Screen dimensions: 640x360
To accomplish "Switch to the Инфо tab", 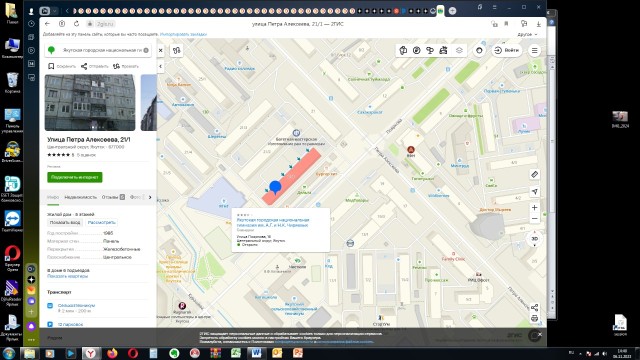I will point(53,197).
